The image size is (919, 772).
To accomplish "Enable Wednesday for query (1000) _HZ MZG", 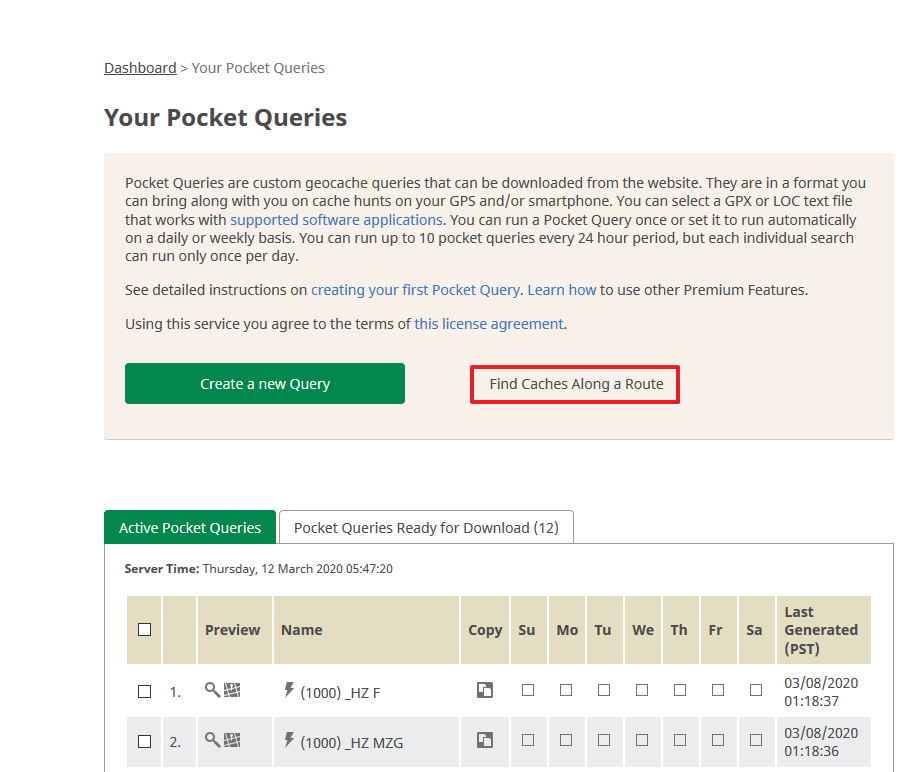I will (x=642, y=740).
